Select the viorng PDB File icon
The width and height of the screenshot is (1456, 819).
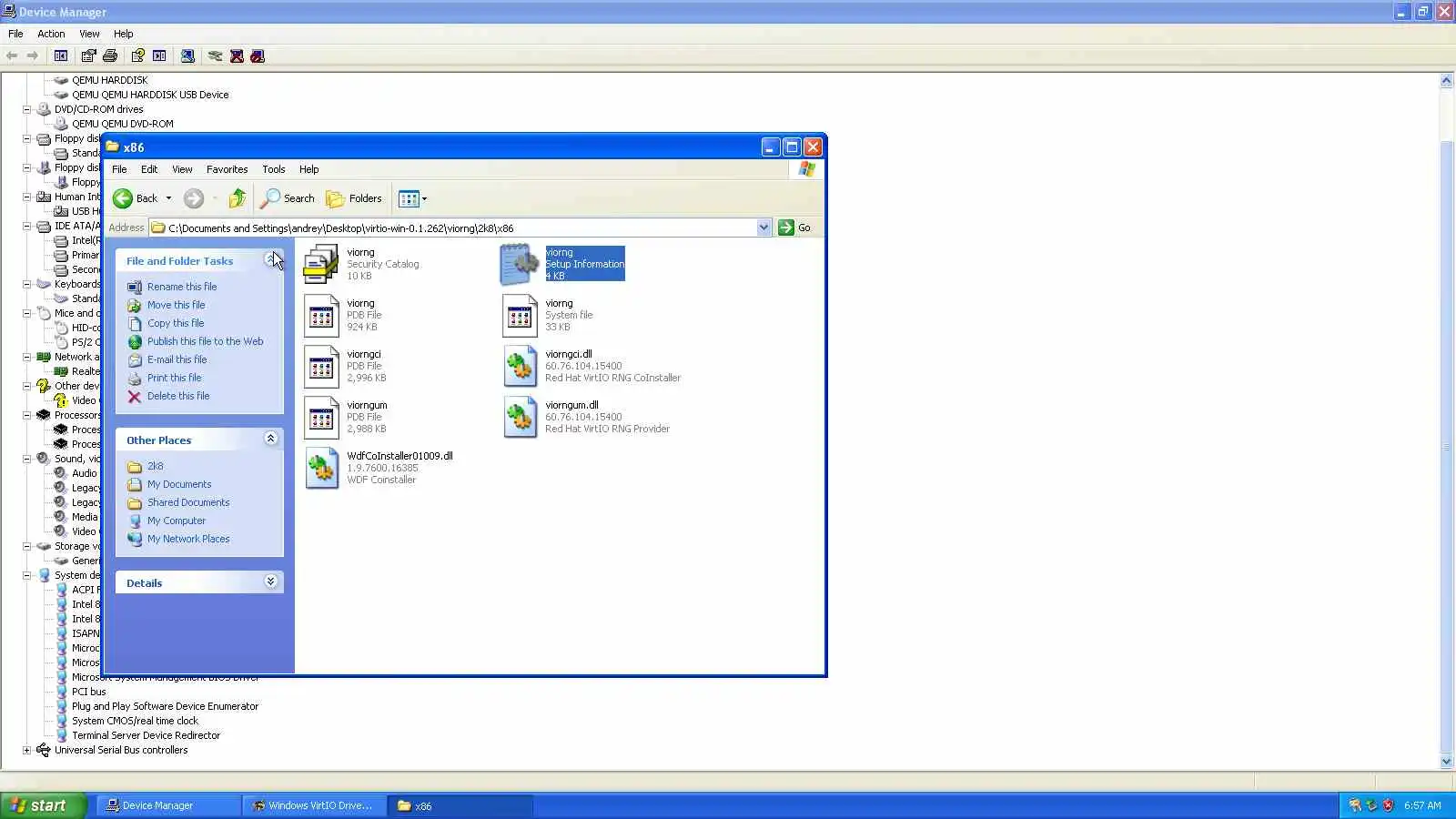coord(321,315)
